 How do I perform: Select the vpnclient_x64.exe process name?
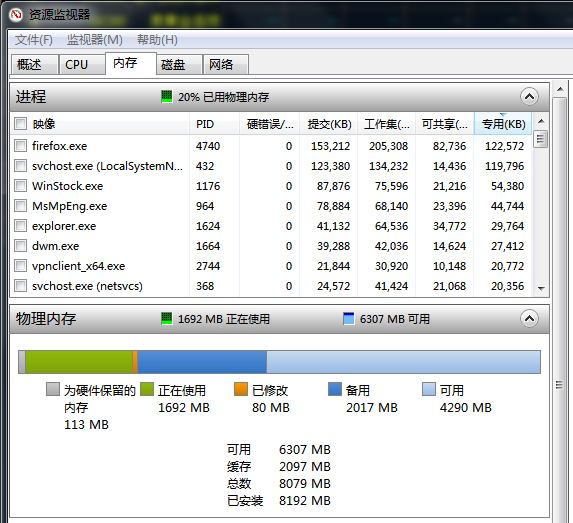(79, 266)
